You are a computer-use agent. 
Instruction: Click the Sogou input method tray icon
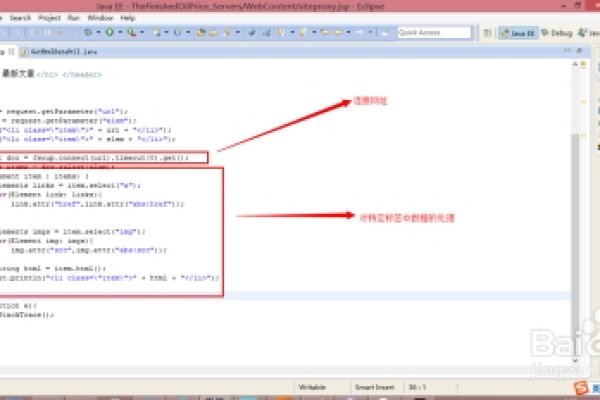click(x=580, y=387)
